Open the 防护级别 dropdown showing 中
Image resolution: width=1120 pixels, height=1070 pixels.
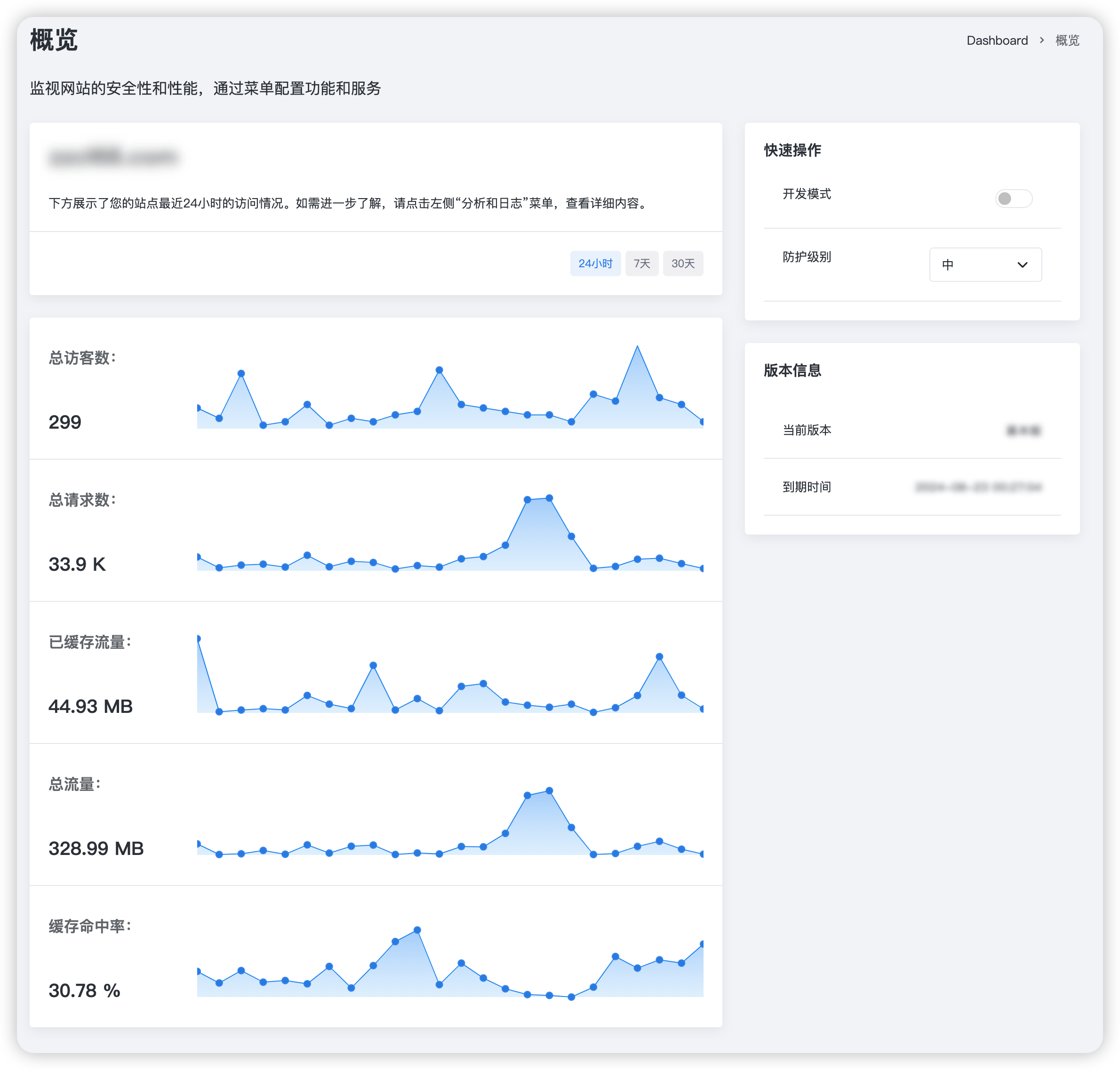(985, 264)
